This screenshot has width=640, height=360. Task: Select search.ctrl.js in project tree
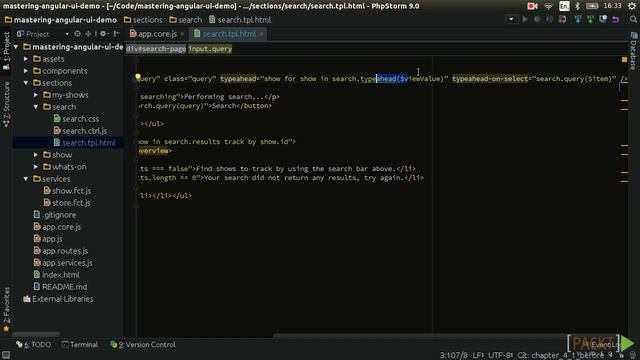point(80,131)
